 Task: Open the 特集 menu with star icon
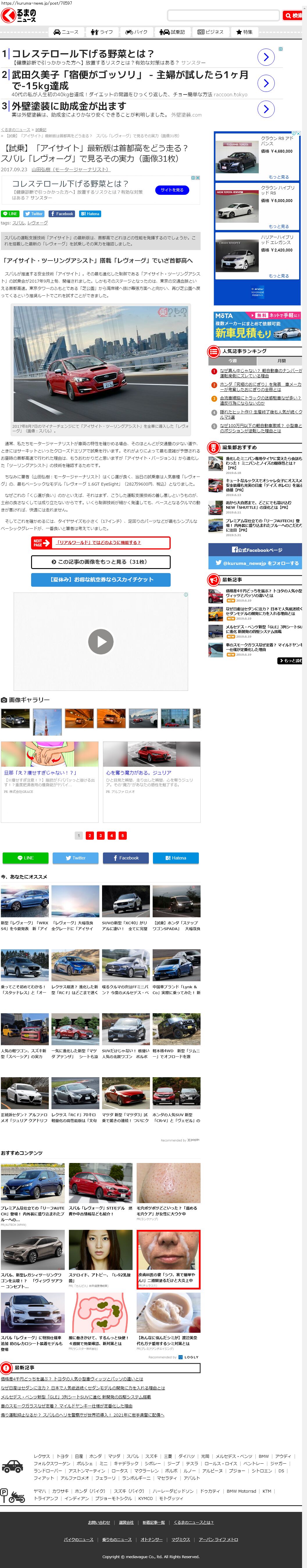tap(244, 32)
